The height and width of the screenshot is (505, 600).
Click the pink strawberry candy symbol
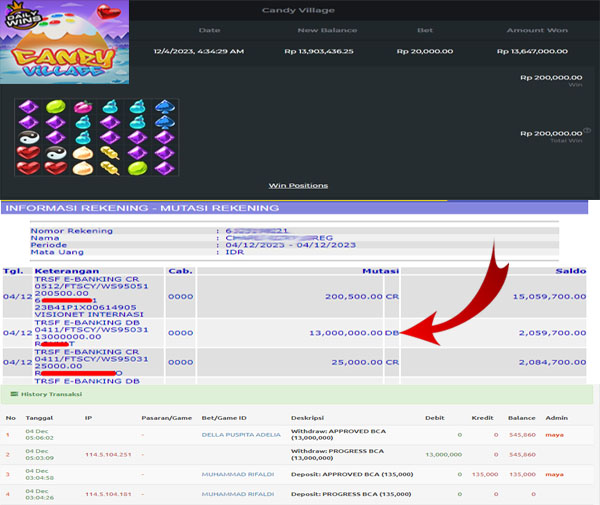pos(83,107)
